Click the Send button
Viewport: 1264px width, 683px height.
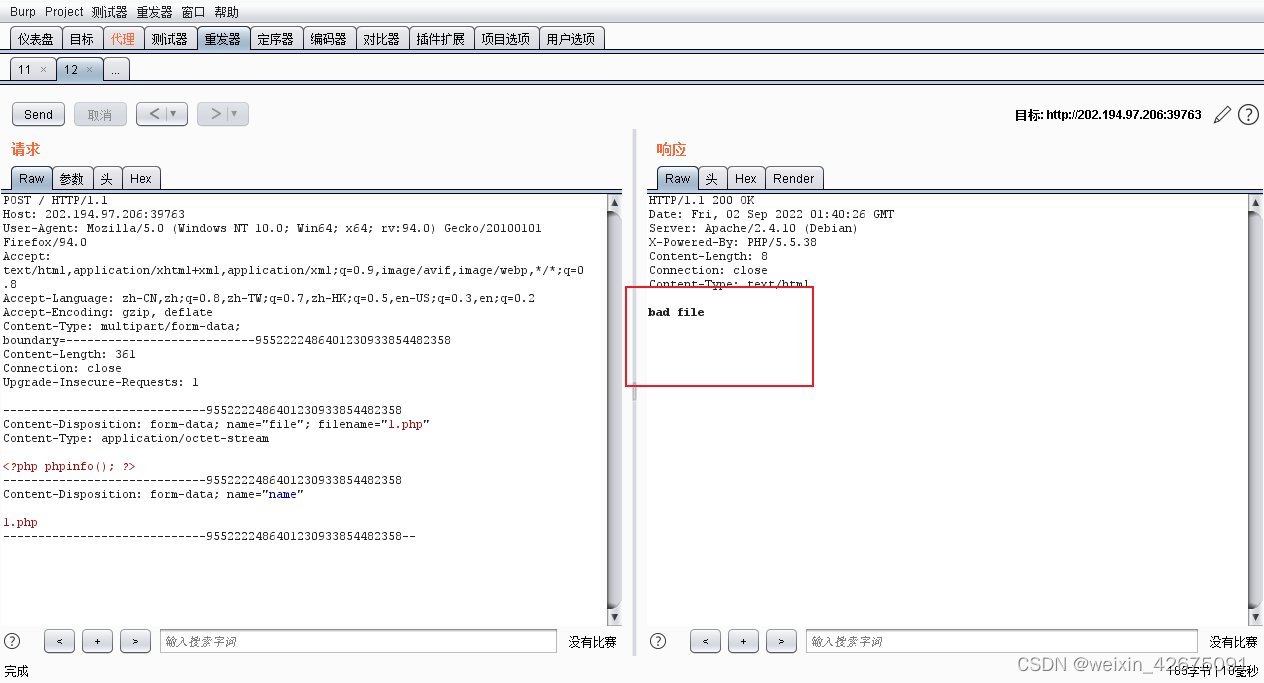[38, 114]
